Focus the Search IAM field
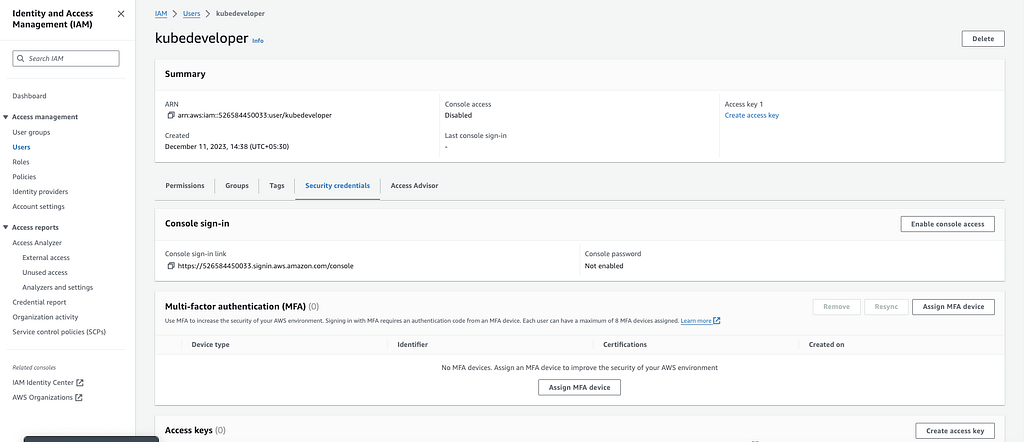This screenshot has width=1024, height=442. click(66, 59)
